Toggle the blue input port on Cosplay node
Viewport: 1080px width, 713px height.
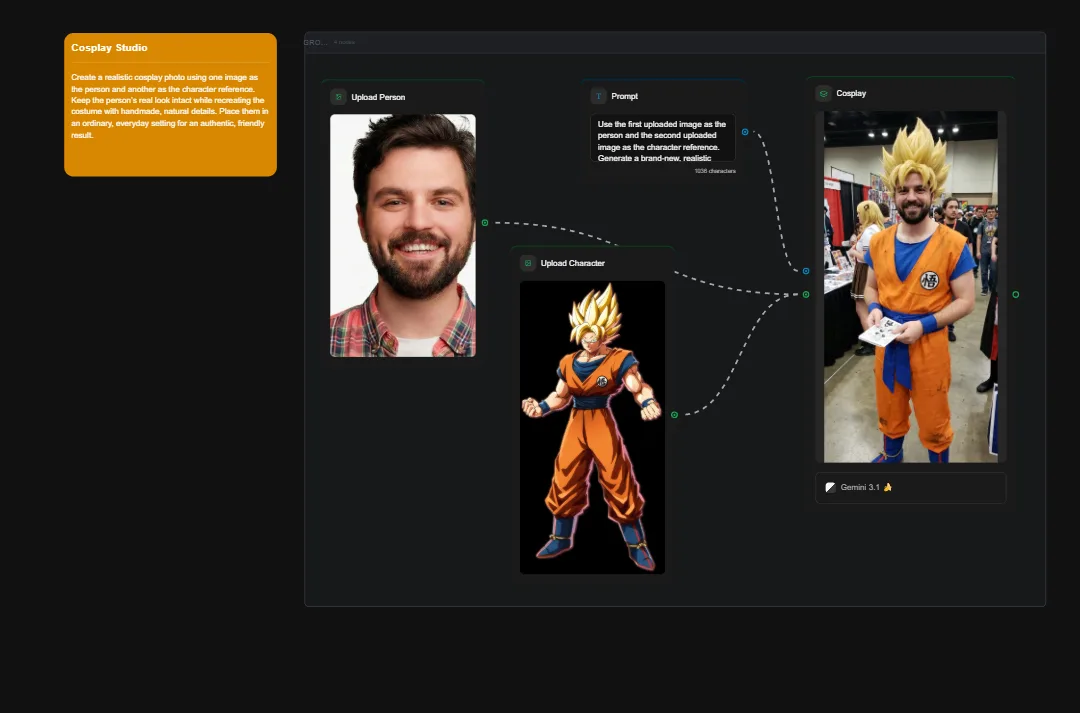pos(805,270)
